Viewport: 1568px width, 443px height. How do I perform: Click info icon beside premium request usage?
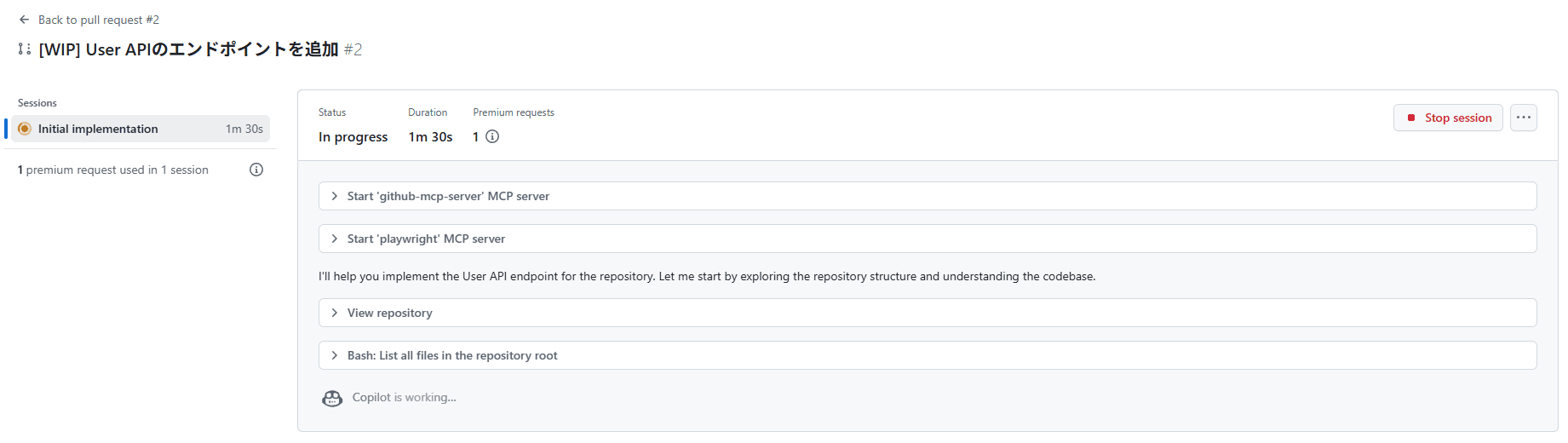[x=256, y=170]
